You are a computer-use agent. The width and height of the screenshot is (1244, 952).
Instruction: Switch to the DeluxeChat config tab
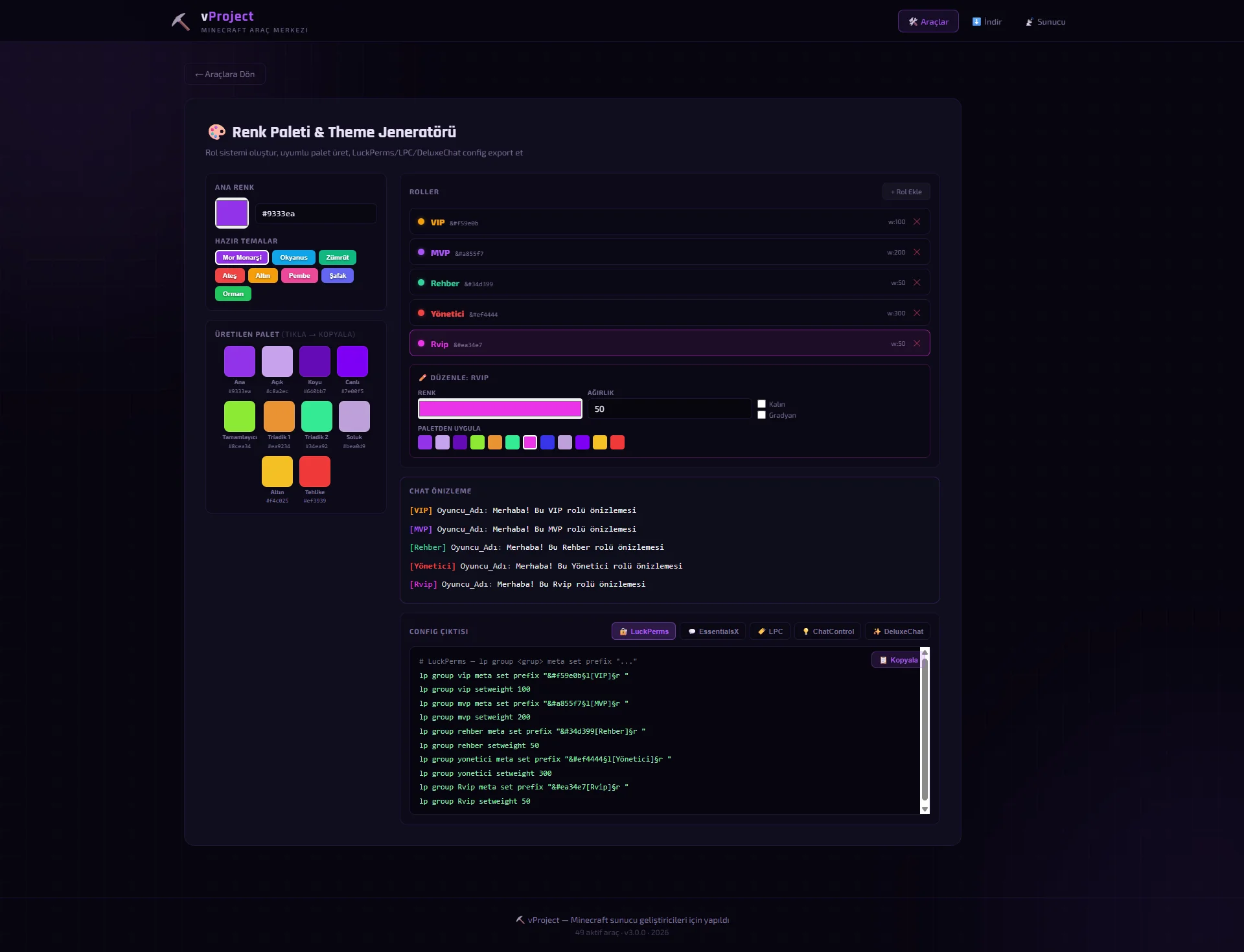point(897,631)
